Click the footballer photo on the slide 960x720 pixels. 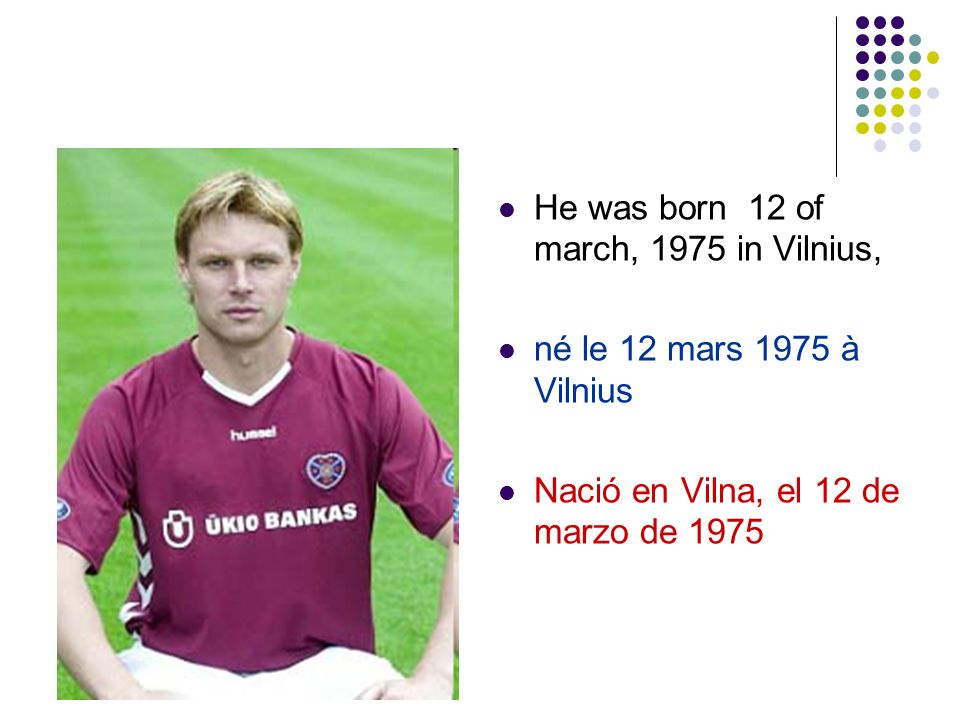coord(258,424)
